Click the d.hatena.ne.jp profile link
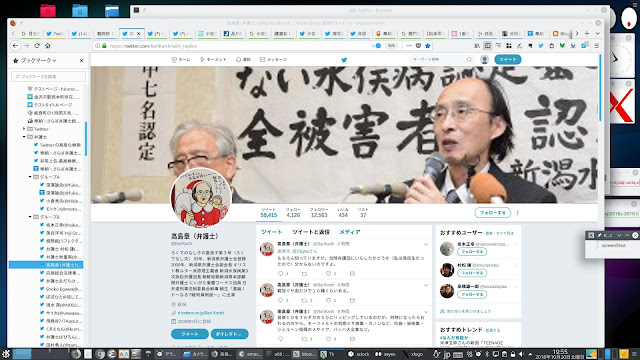The image size is (640, 360). (200, 313)
